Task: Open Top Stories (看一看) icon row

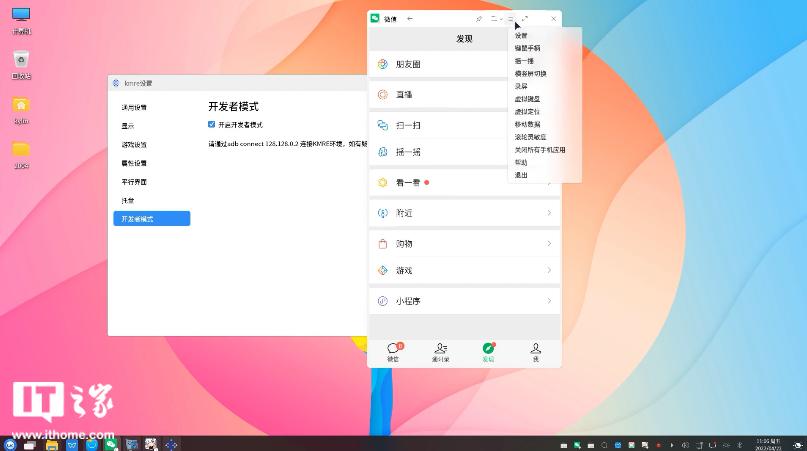Action: [x=382, y=182]
